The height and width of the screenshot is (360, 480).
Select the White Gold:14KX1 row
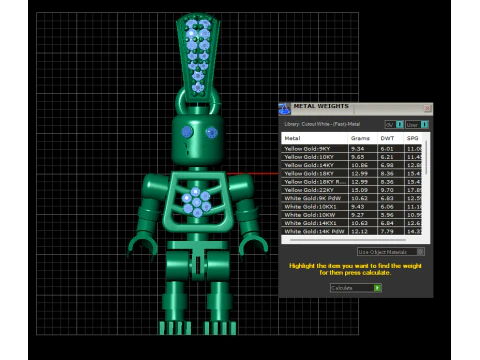pos(352,223)
